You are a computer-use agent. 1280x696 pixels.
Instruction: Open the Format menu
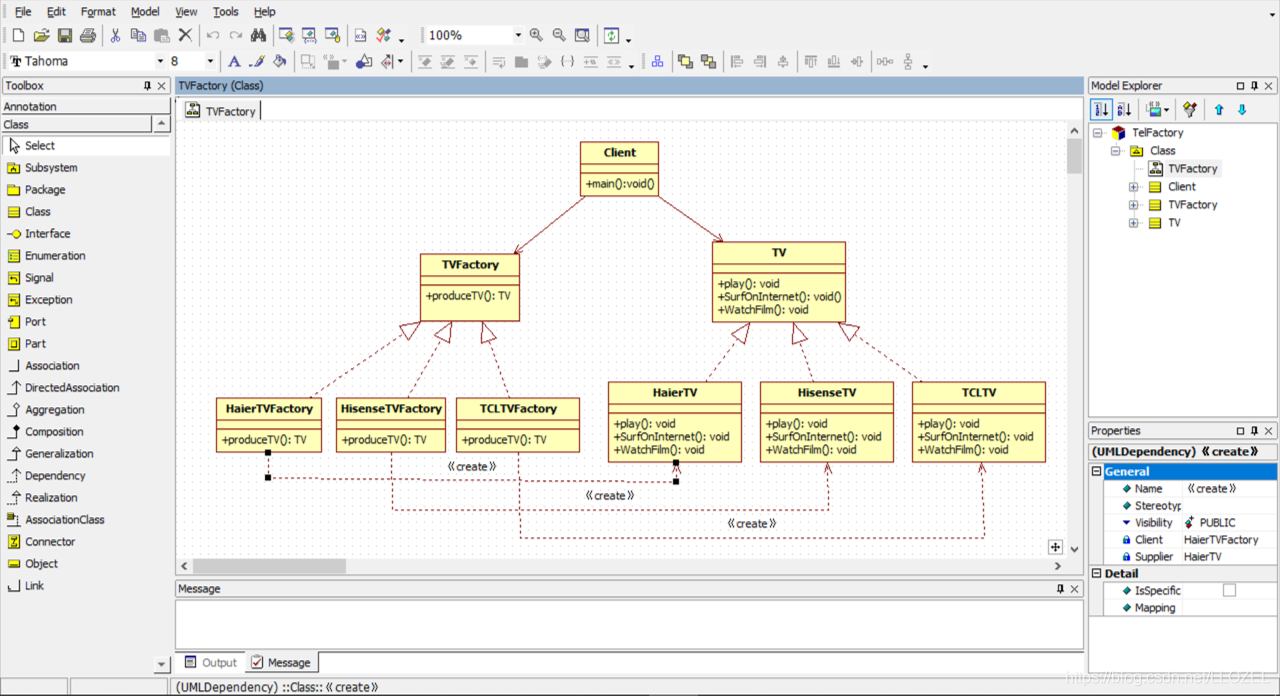98,11
